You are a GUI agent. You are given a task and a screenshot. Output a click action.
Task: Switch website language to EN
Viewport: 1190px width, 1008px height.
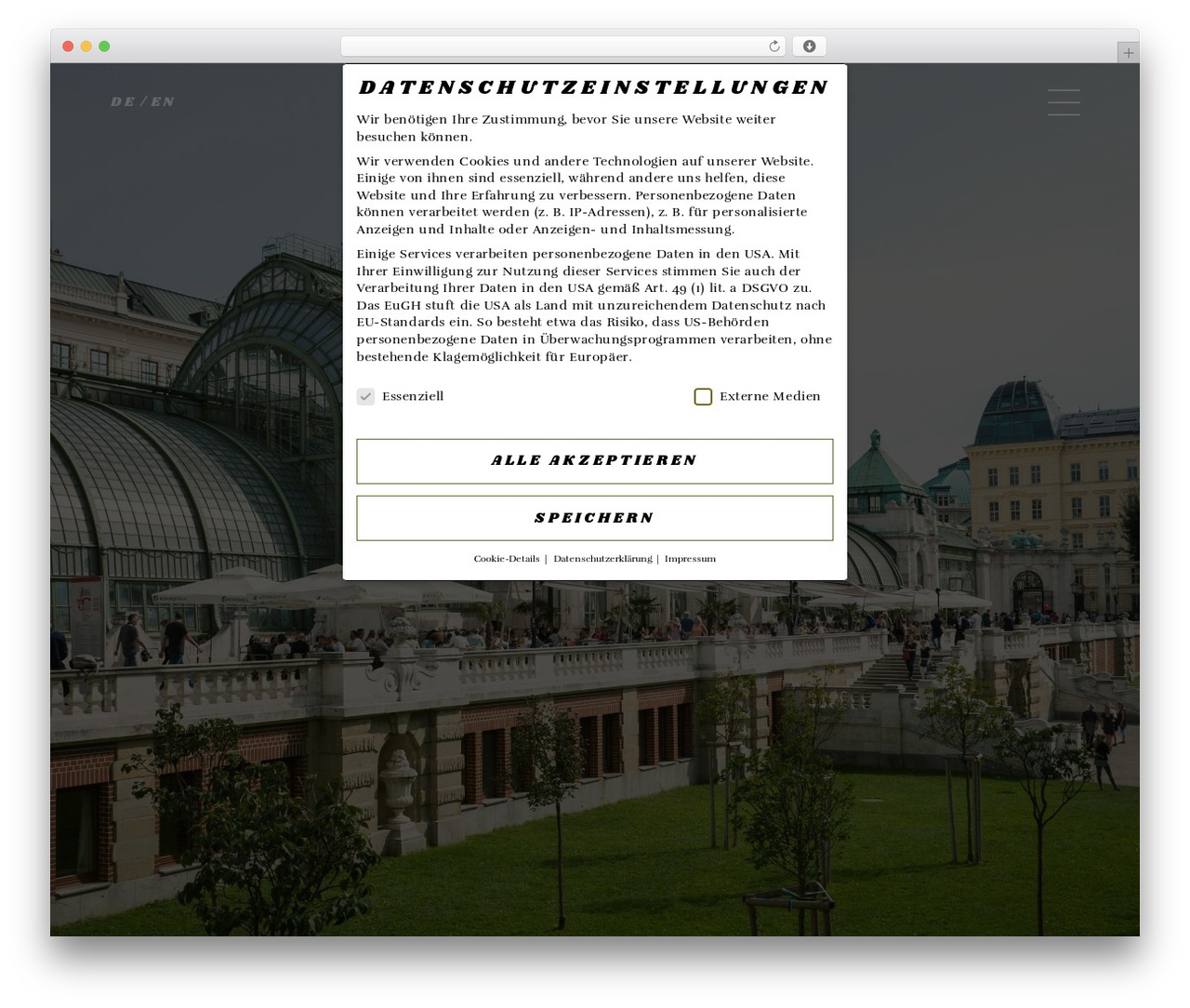tap(163, 101)
